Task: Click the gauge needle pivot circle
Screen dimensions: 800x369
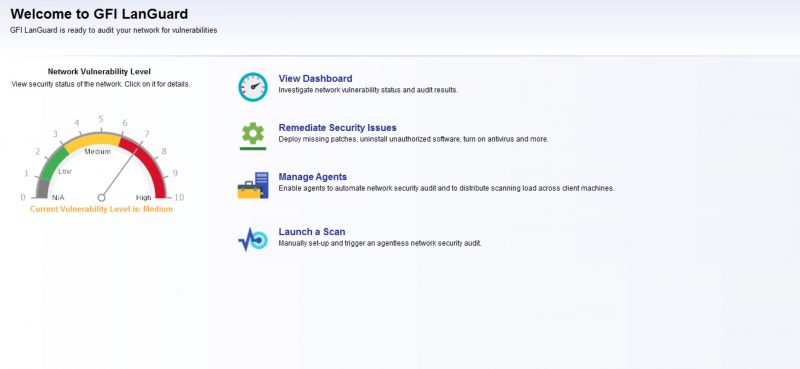Action: pos(101,198)
